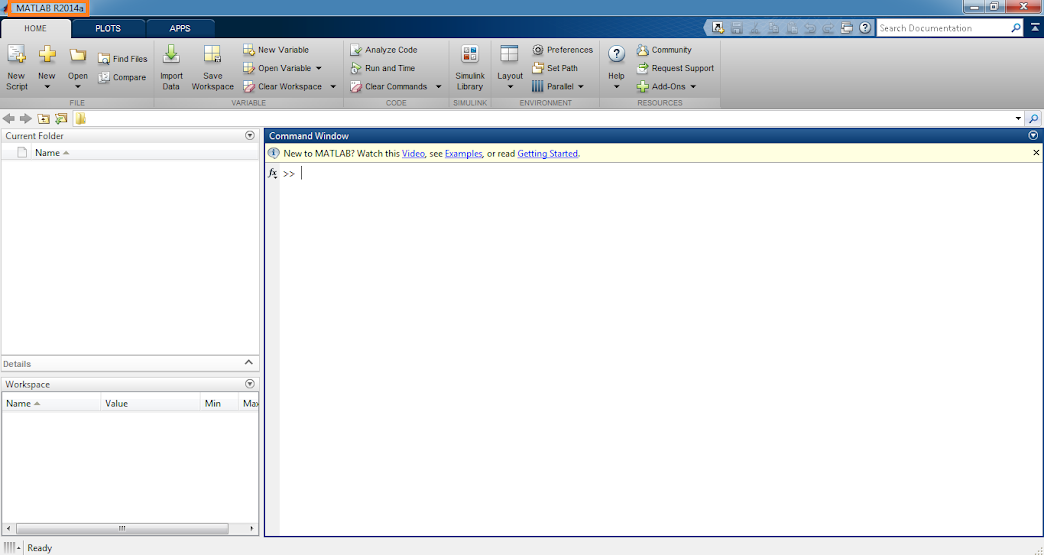Open the Simulink Library
Viewport: 1044px width, 555px height.
click(470, 67)
